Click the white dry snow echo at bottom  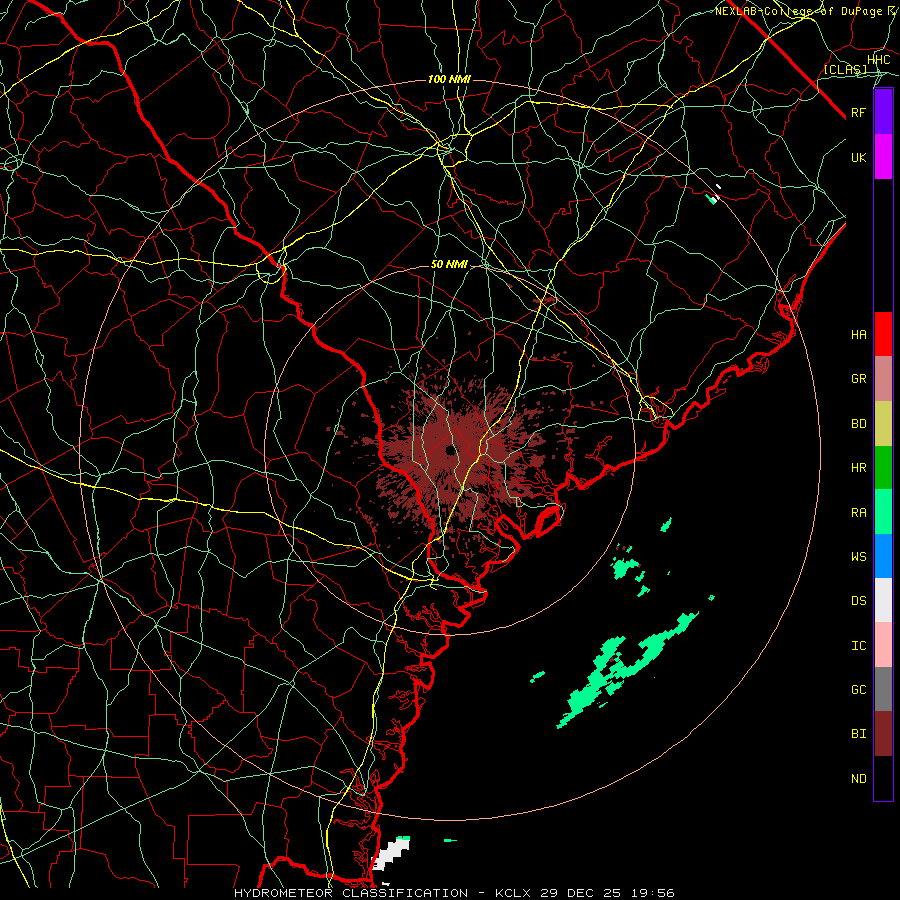click(x=390, y=856)
